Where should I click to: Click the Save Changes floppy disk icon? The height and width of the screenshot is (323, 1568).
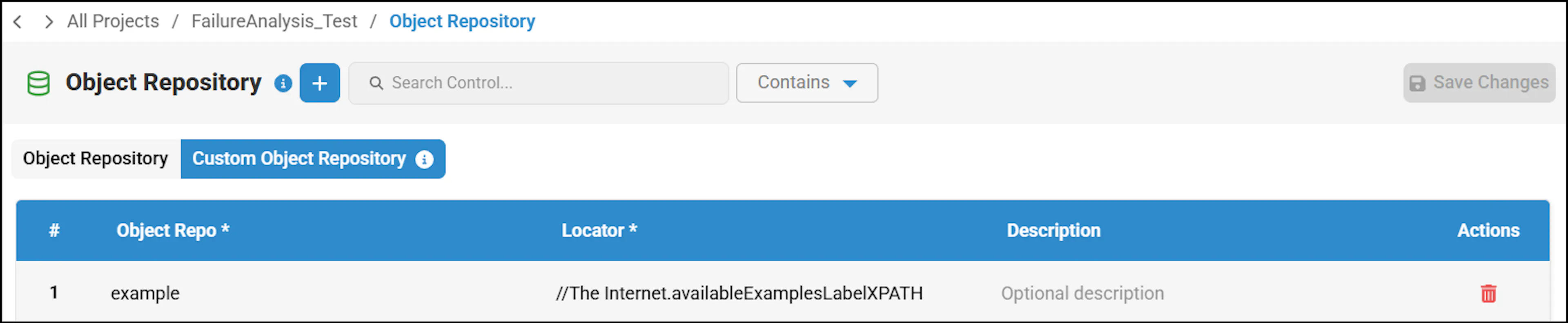(1417, 83)
